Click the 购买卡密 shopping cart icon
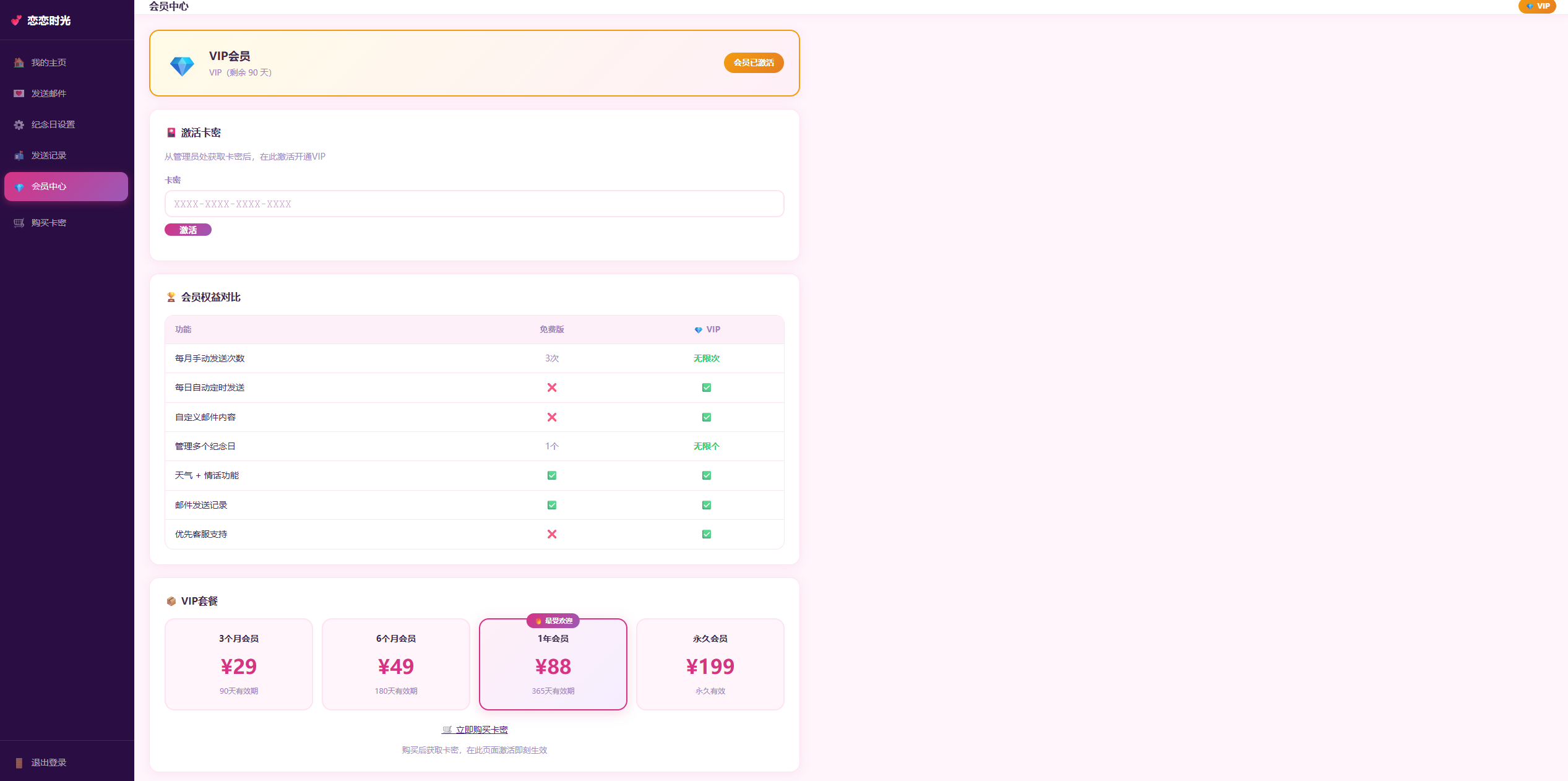Viewport: 1568px width, 781px height. pyautogui.click(x=19, y=223)
